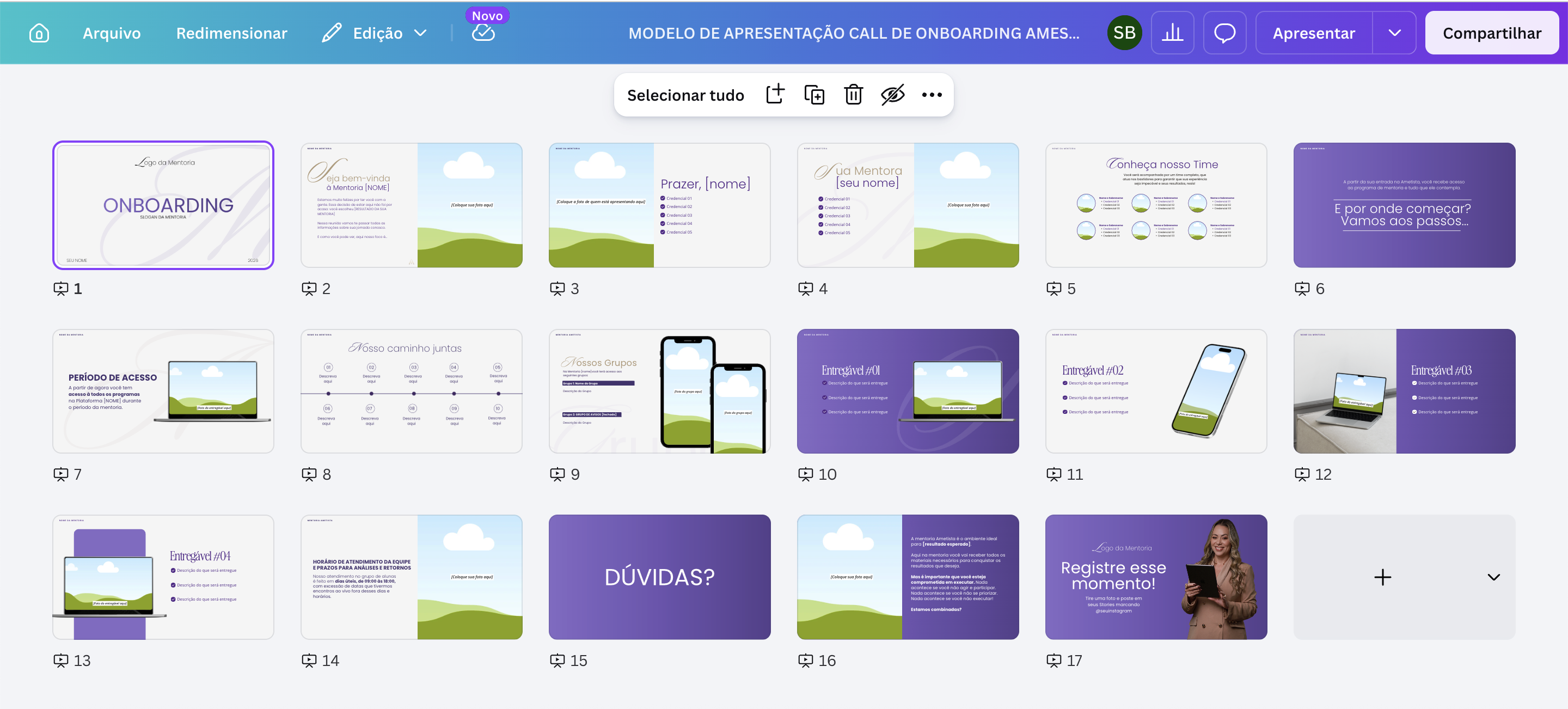
Task: Click the presenter icon under slide 3
Action: click(557, 289)
